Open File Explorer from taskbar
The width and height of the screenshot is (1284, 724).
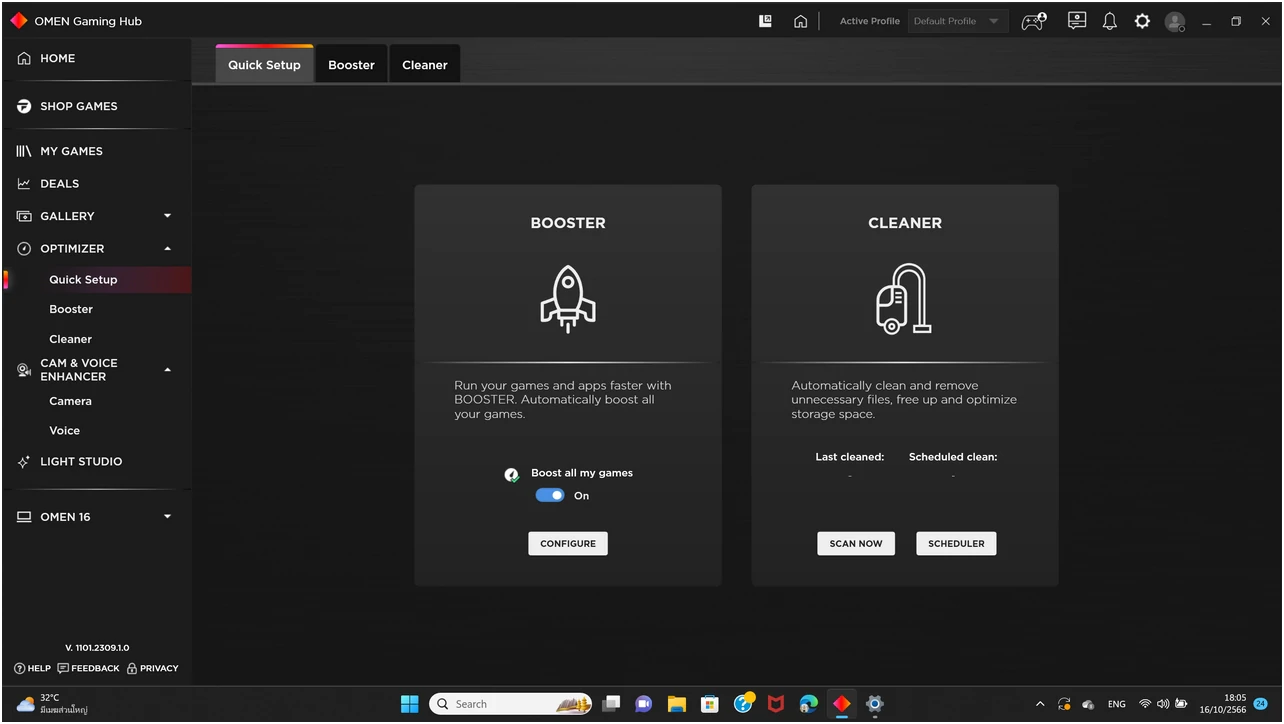(x=676, y=704)
